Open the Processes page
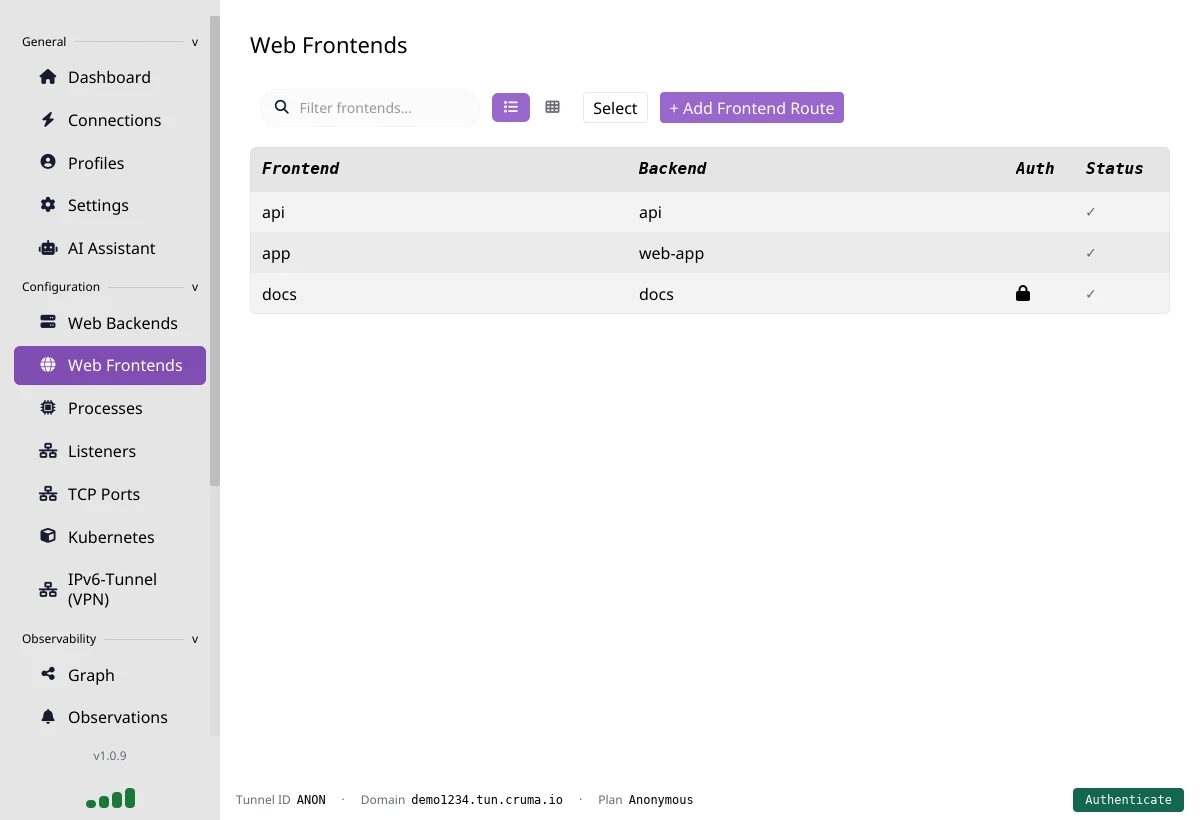The height and width of the screenshot is (820, 1200). [x=110, y=408]
